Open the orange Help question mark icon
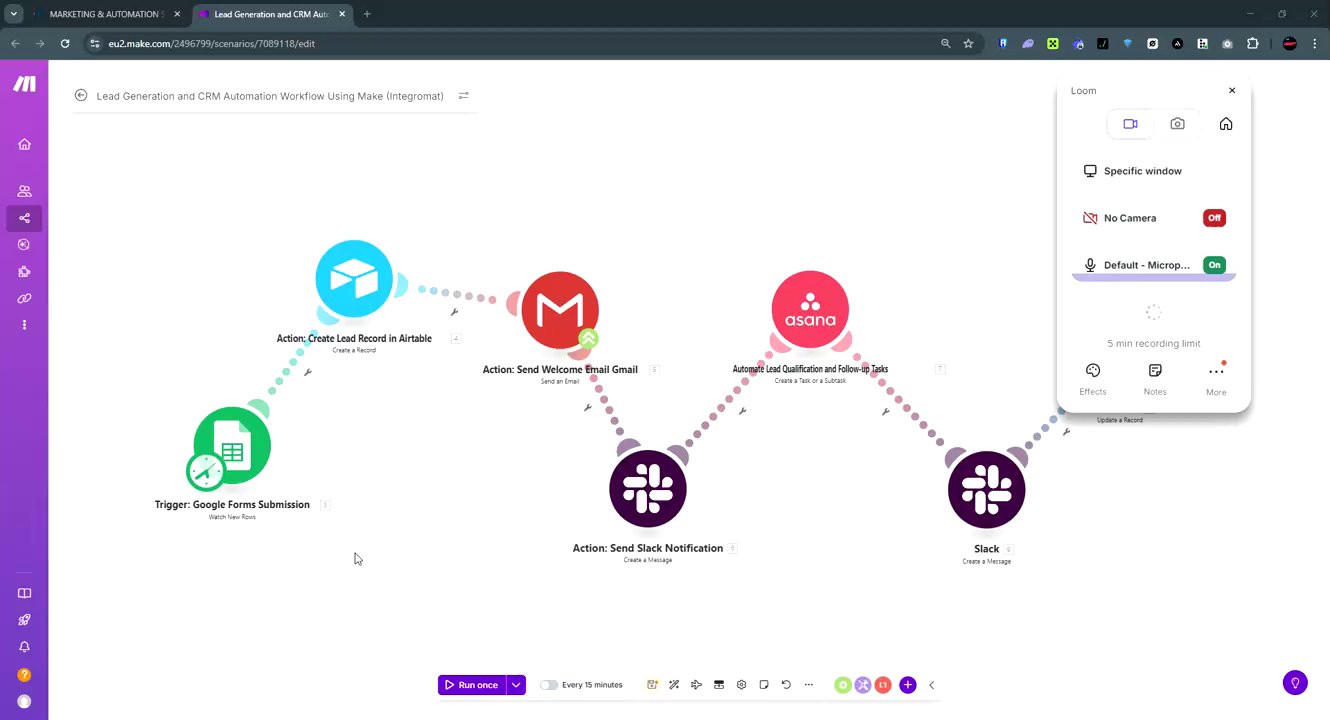The image size is (1330, 720). (x=24, y=675)
